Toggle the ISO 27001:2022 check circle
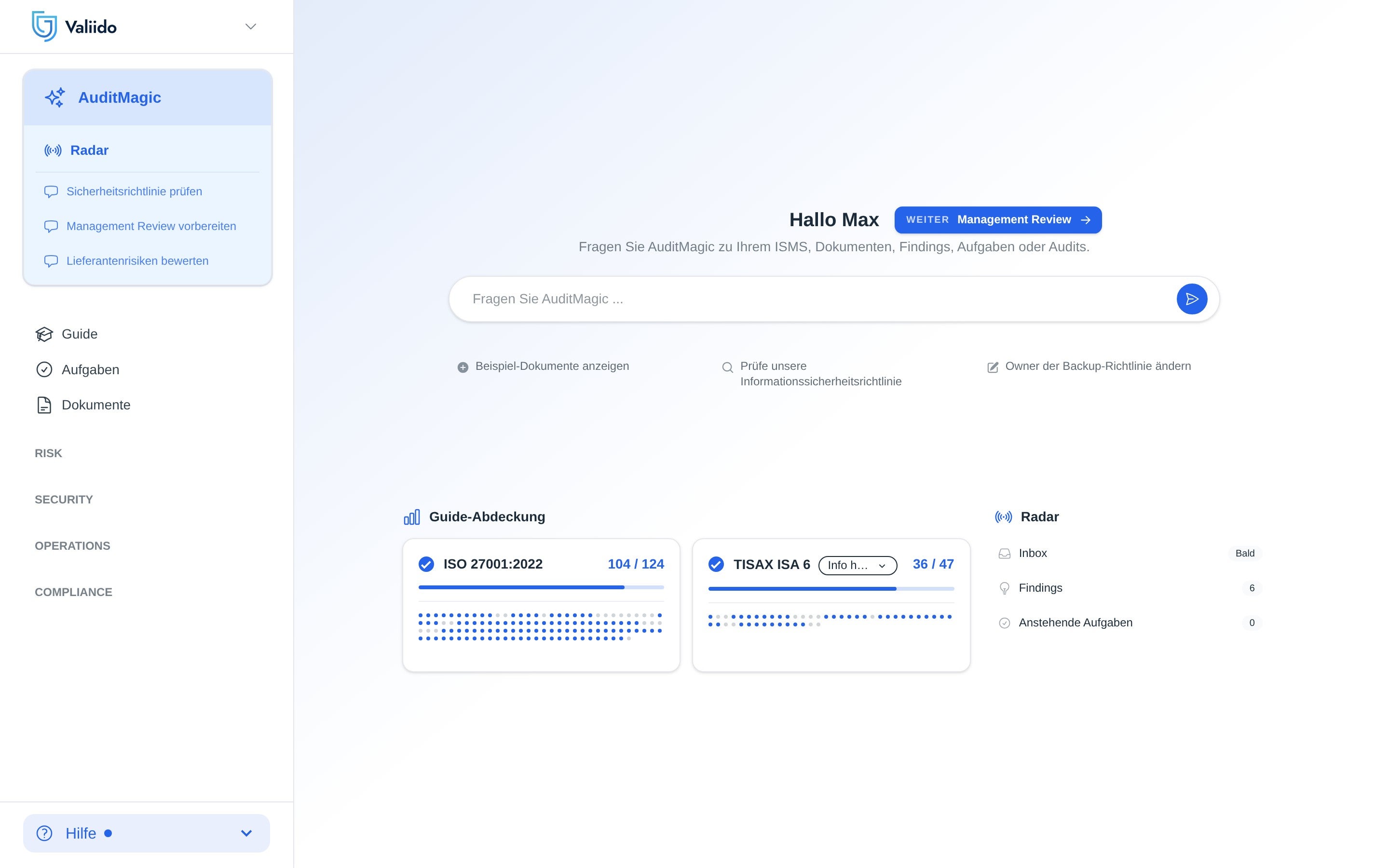The image size is (1389, 868). point(426,564)
